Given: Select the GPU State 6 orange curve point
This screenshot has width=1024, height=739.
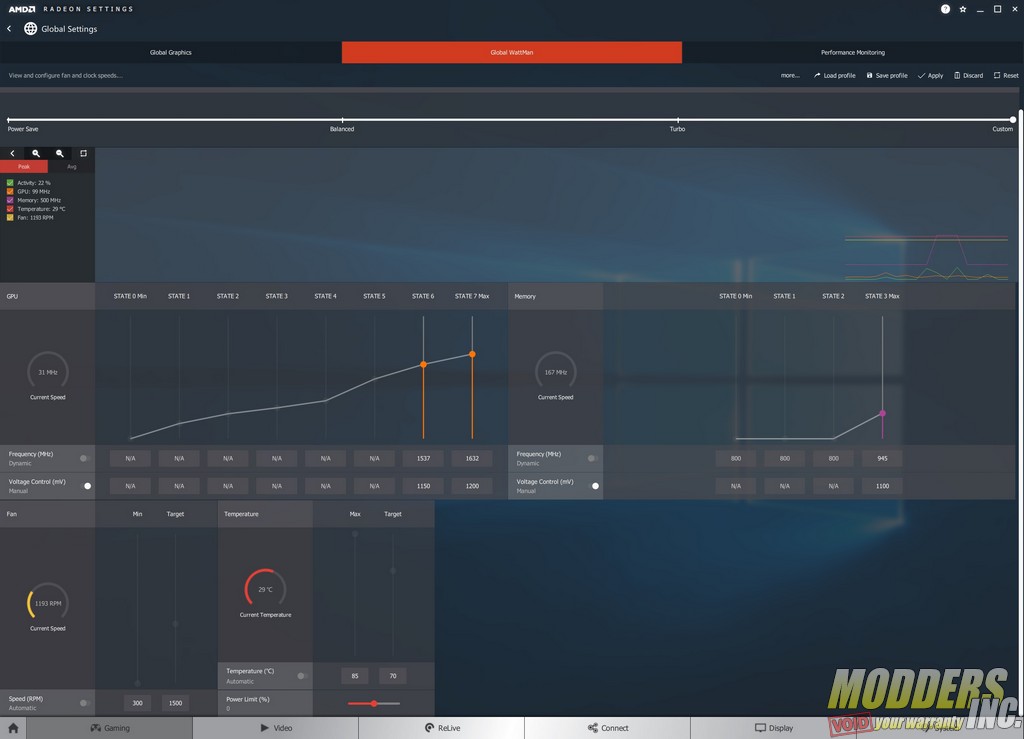Looking at the screenshot, I should pos(423,364).
